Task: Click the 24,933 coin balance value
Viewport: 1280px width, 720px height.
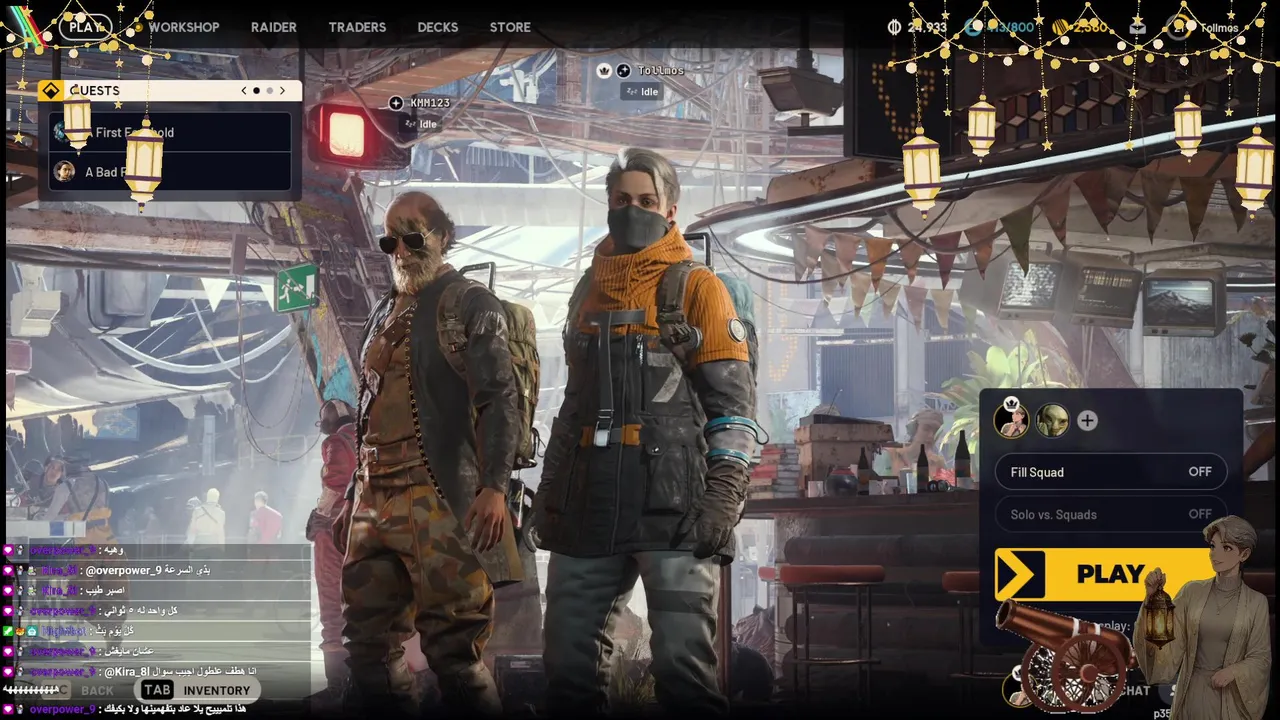Action: click(x=927, y=27)
